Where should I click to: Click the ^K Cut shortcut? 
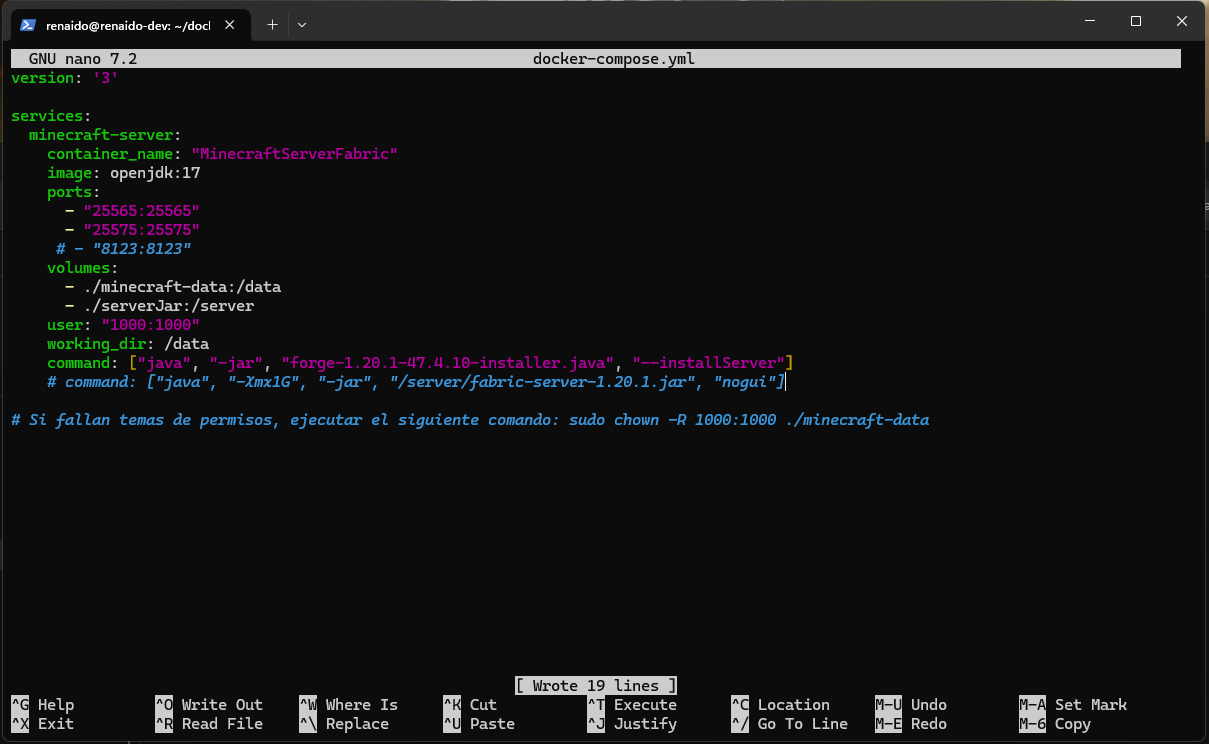[x=470, y=705]
